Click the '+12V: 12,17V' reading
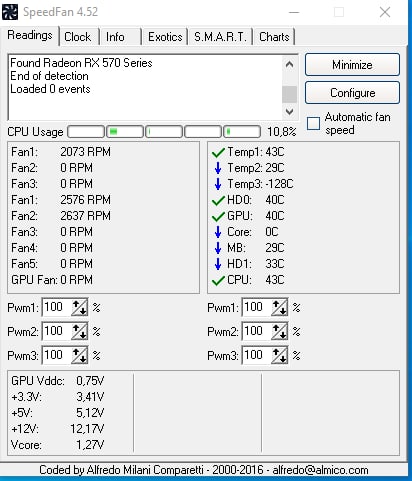This screenshot has width=412, height=481. [x=58, y=429]
